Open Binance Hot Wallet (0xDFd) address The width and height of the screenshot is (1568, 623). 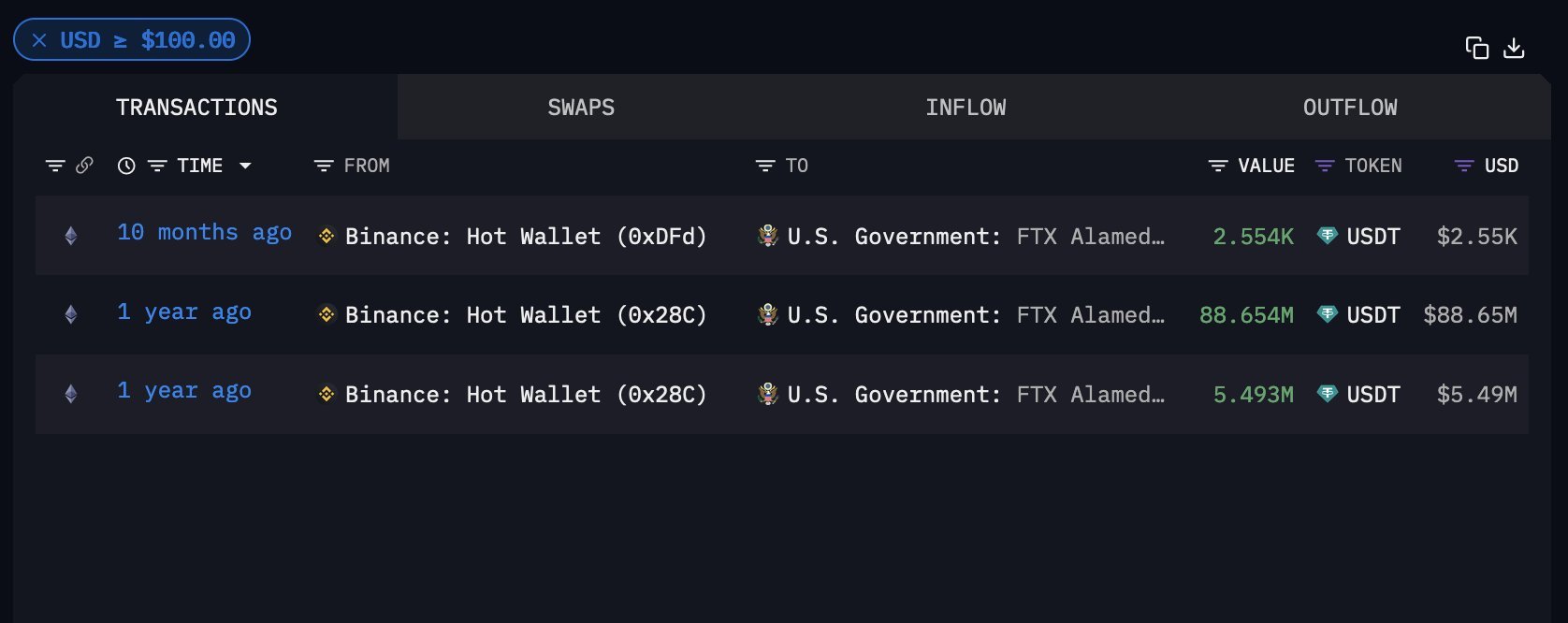pyautogui.click(x=525, y=237)
